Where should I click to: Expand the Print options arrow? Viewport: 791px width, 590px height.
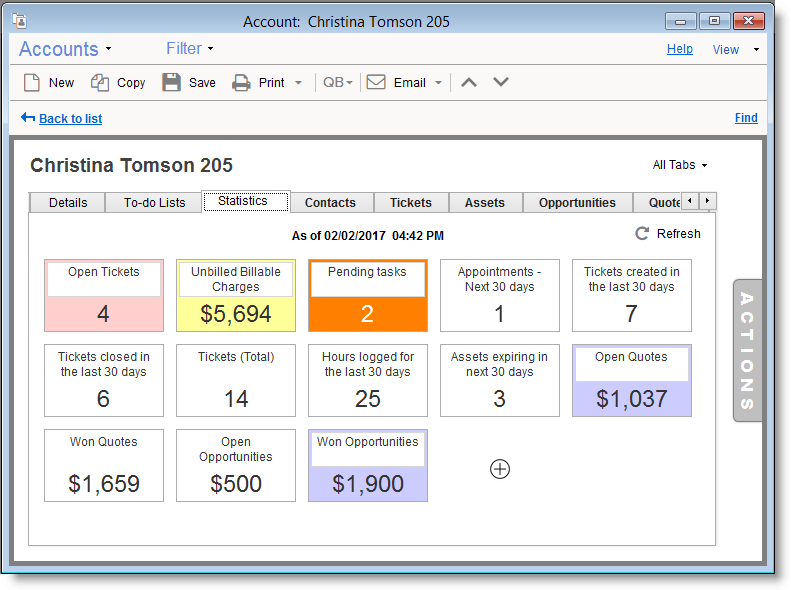[x=298, y=83]
